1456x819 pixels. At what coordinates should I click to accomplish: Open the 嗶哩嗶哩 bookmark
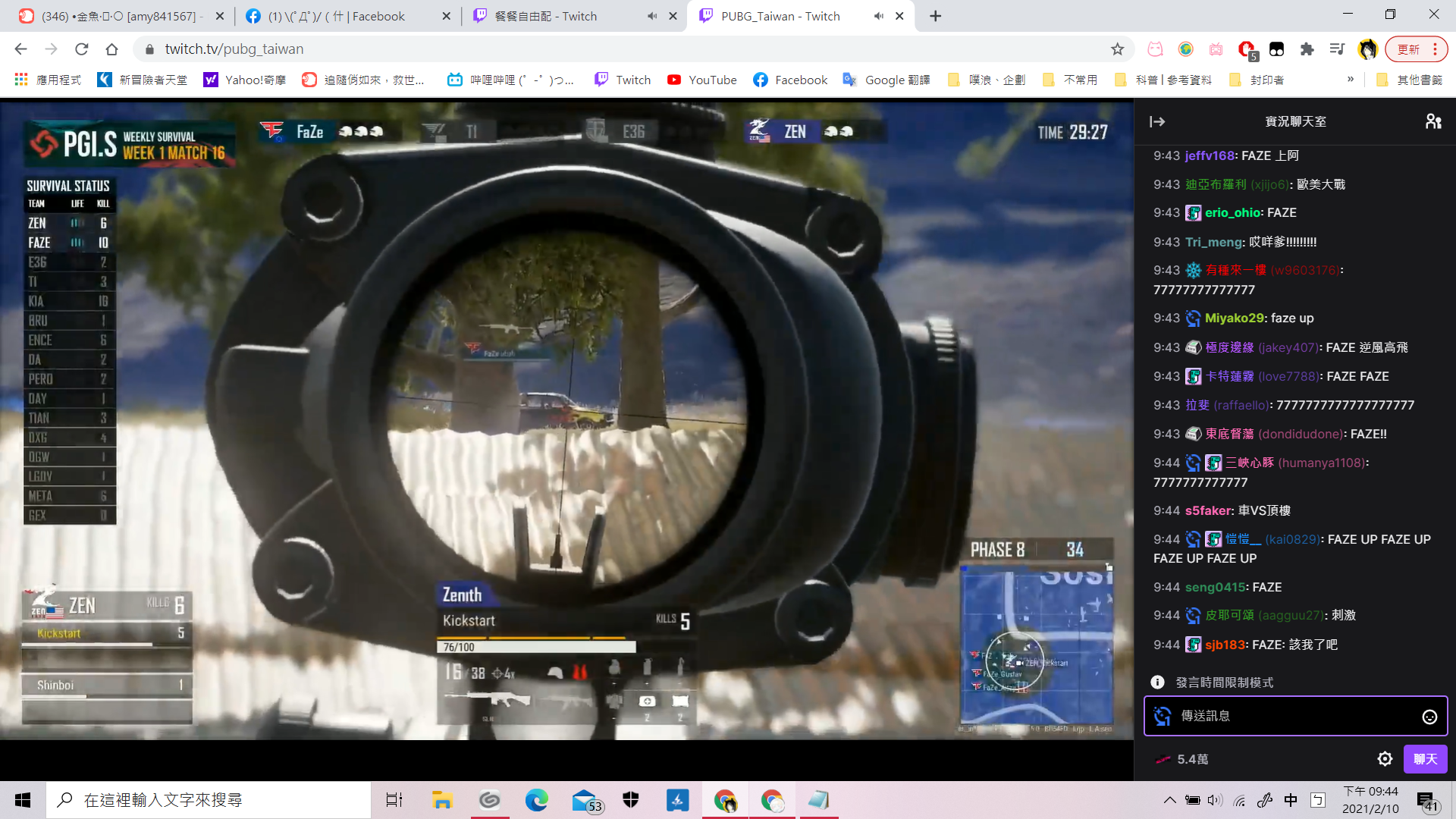(511, 80)
